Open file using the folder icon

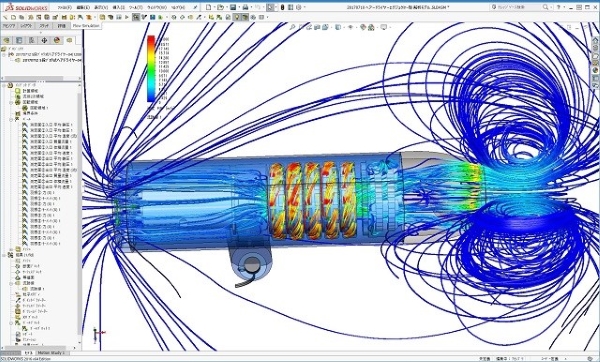220,7
